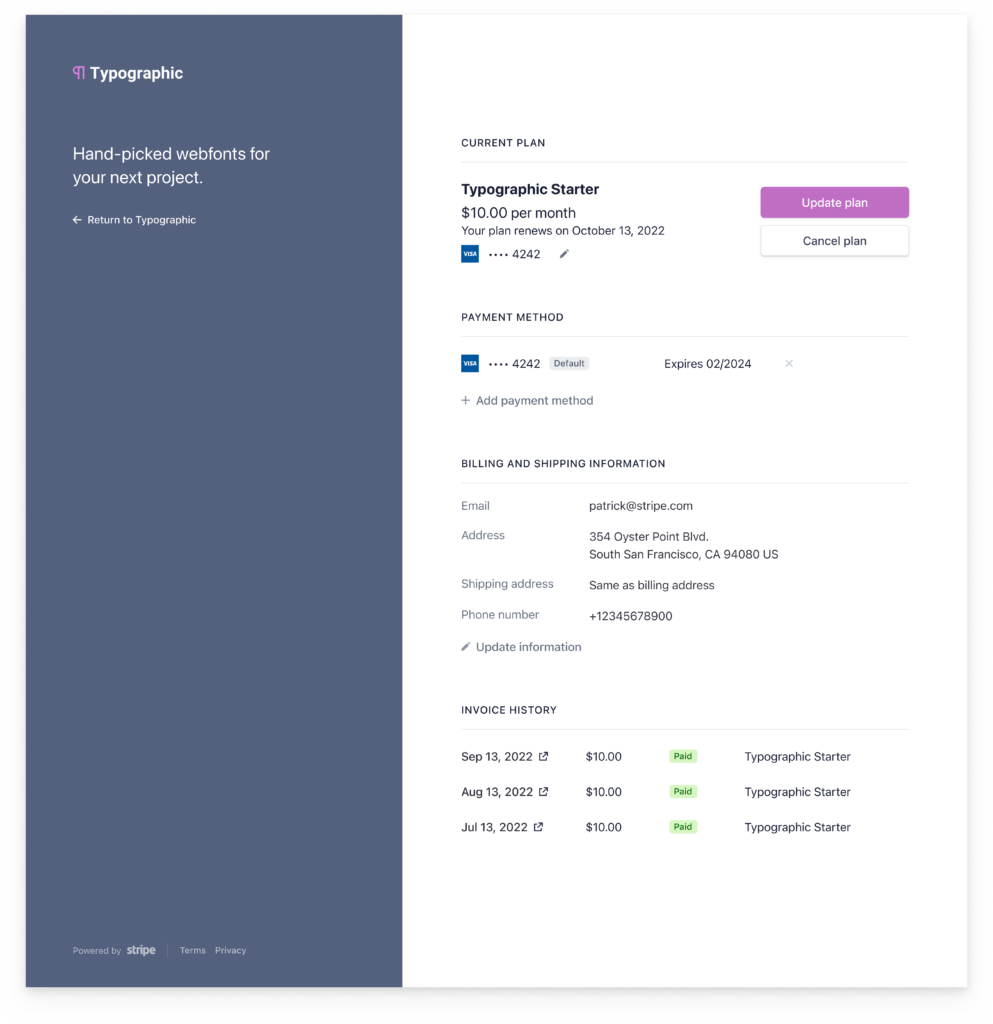Click the Update information link
993x1024 pixels.
tap(521, 647)
